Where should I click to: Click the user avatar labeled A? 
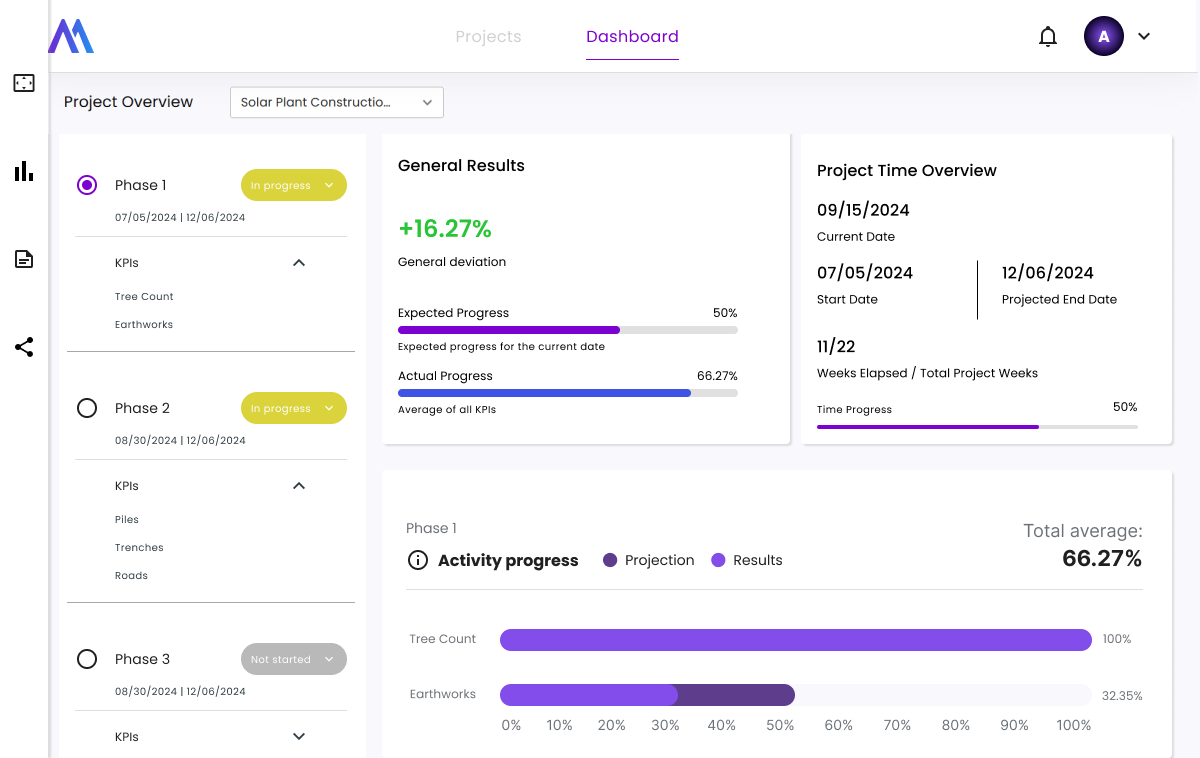click(1103, 37)
